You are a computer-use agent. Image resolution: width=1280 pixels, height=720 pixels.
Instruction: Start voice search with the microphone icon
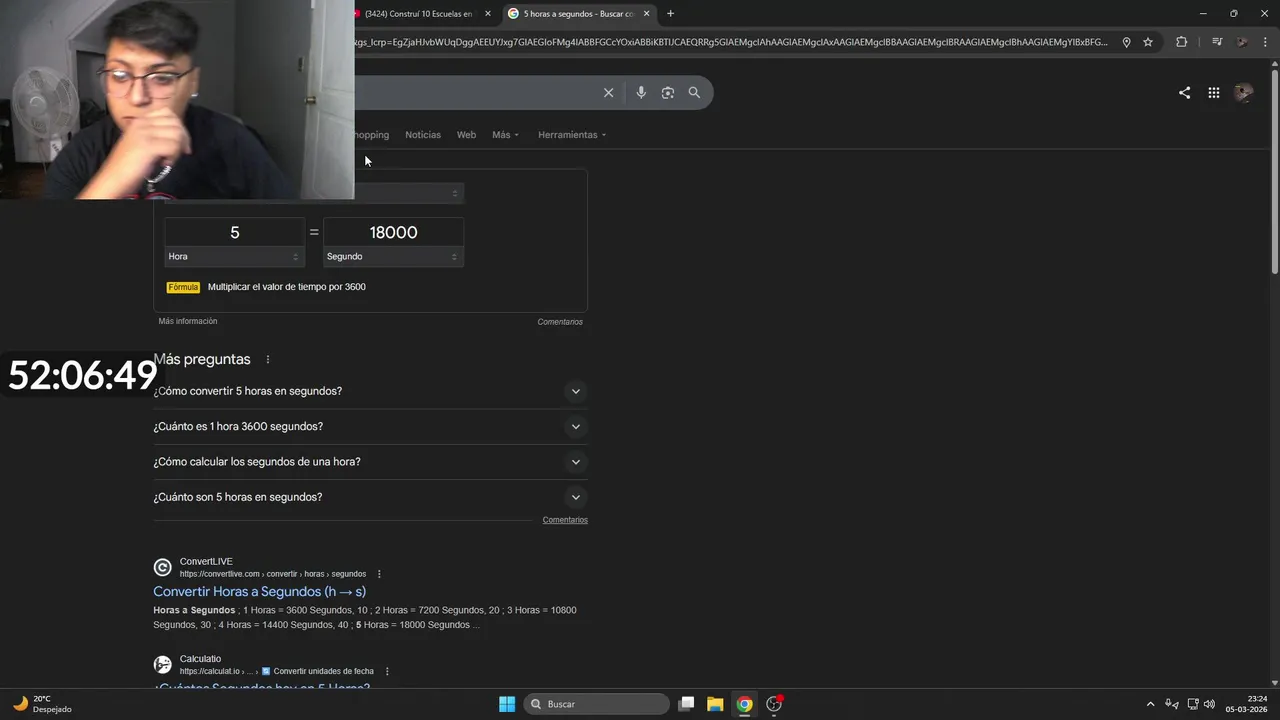point(641,93)
